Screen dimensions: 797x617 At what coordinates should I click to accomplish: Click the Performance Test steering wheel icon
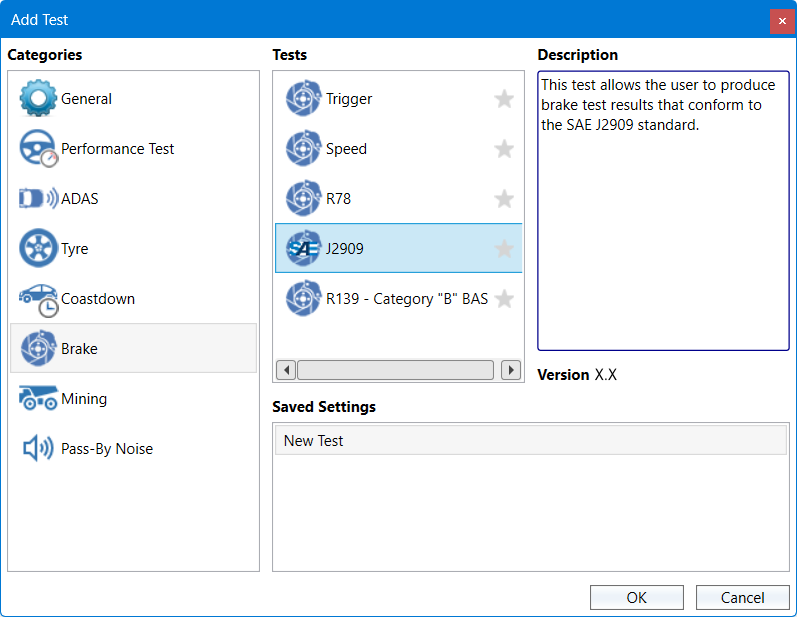tap(38, 148)
